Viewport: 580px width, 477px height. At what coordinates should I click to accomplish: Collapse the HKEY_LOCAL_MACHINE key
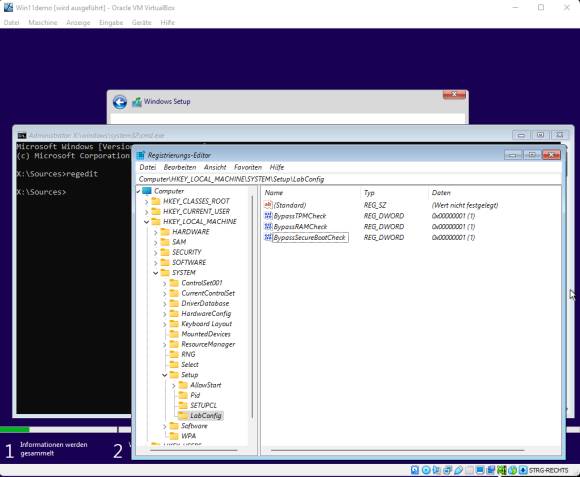tap(146, 222)
